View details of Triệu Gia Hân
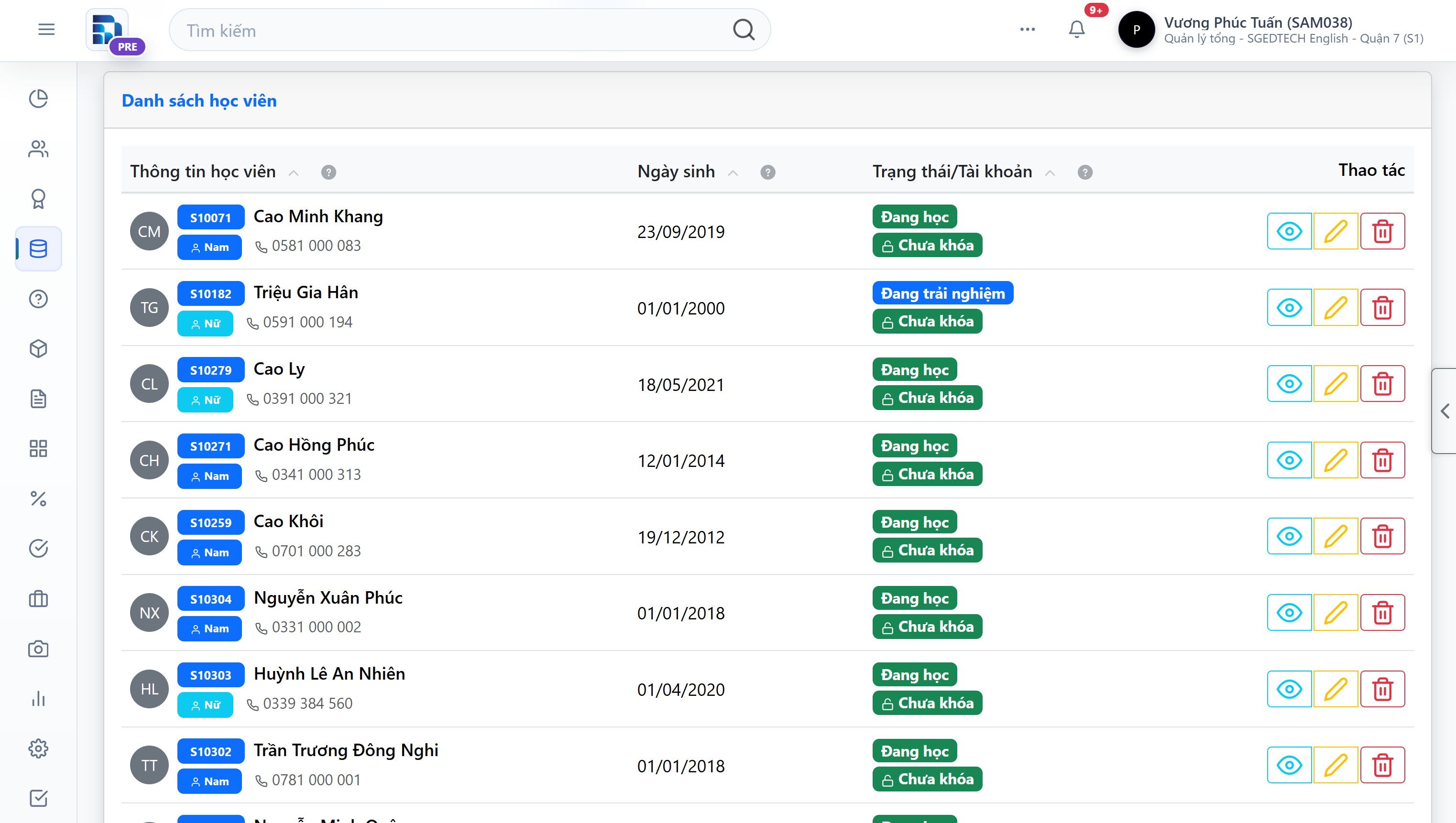1456x823 pixels. point(1289,308)
